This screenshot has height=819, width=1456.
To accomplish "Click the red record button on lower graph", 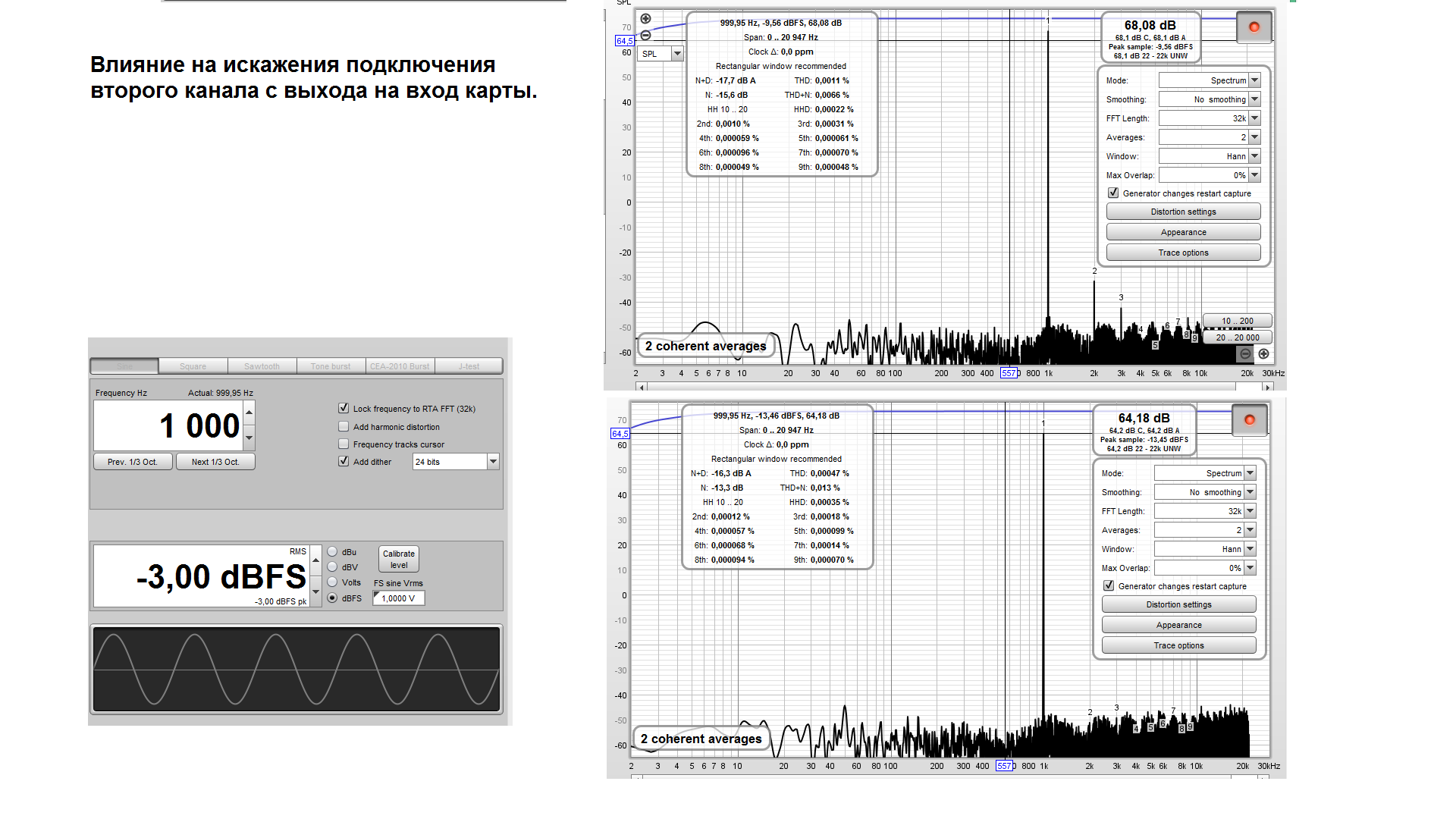I will pyautogui.click(x=1249, y=420).
